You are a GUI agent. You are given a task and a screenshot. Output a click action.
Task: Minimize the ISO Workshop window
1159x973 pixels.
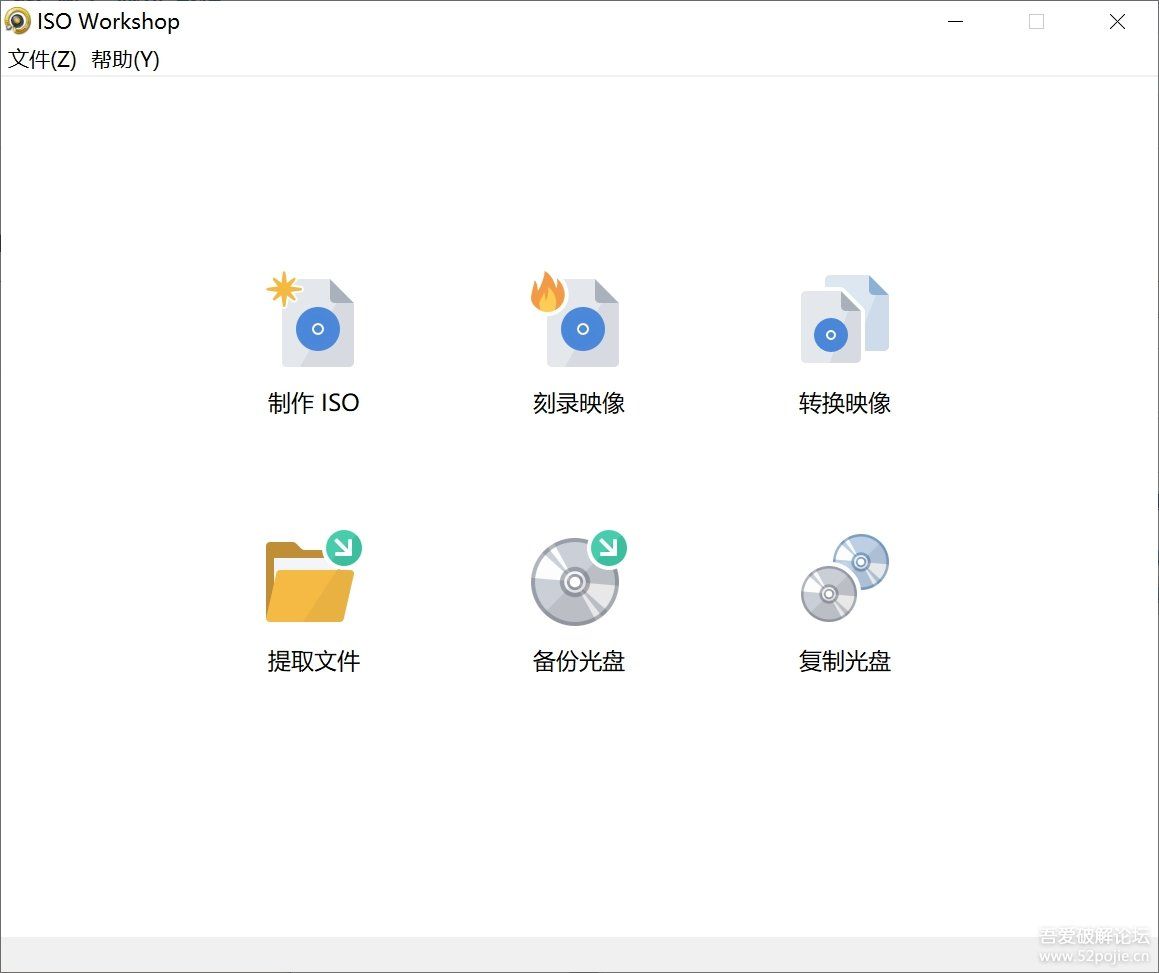(x=955, y=21)
